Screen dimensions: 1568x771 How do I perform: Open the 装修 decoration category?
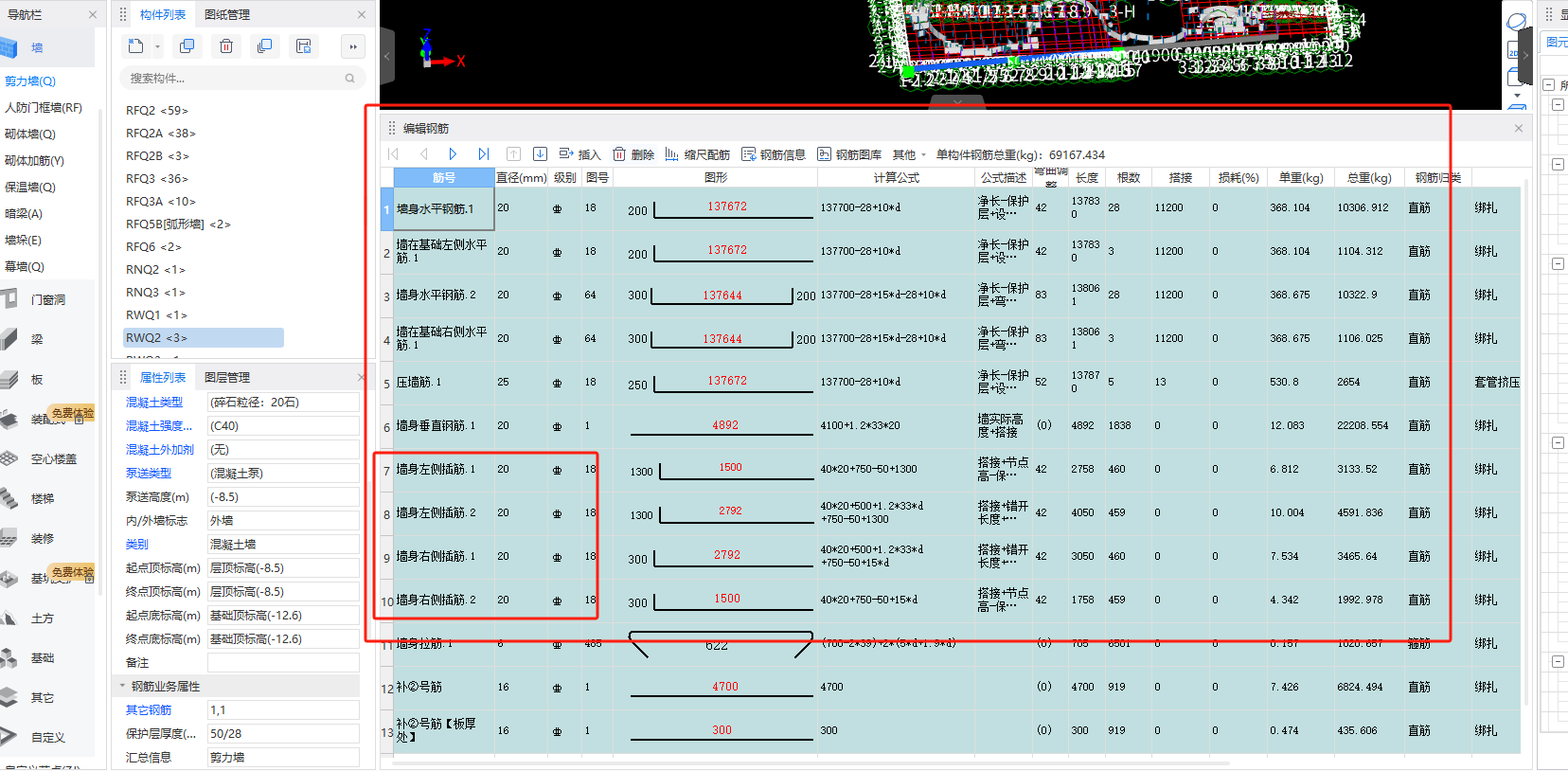tap(42, 538)
